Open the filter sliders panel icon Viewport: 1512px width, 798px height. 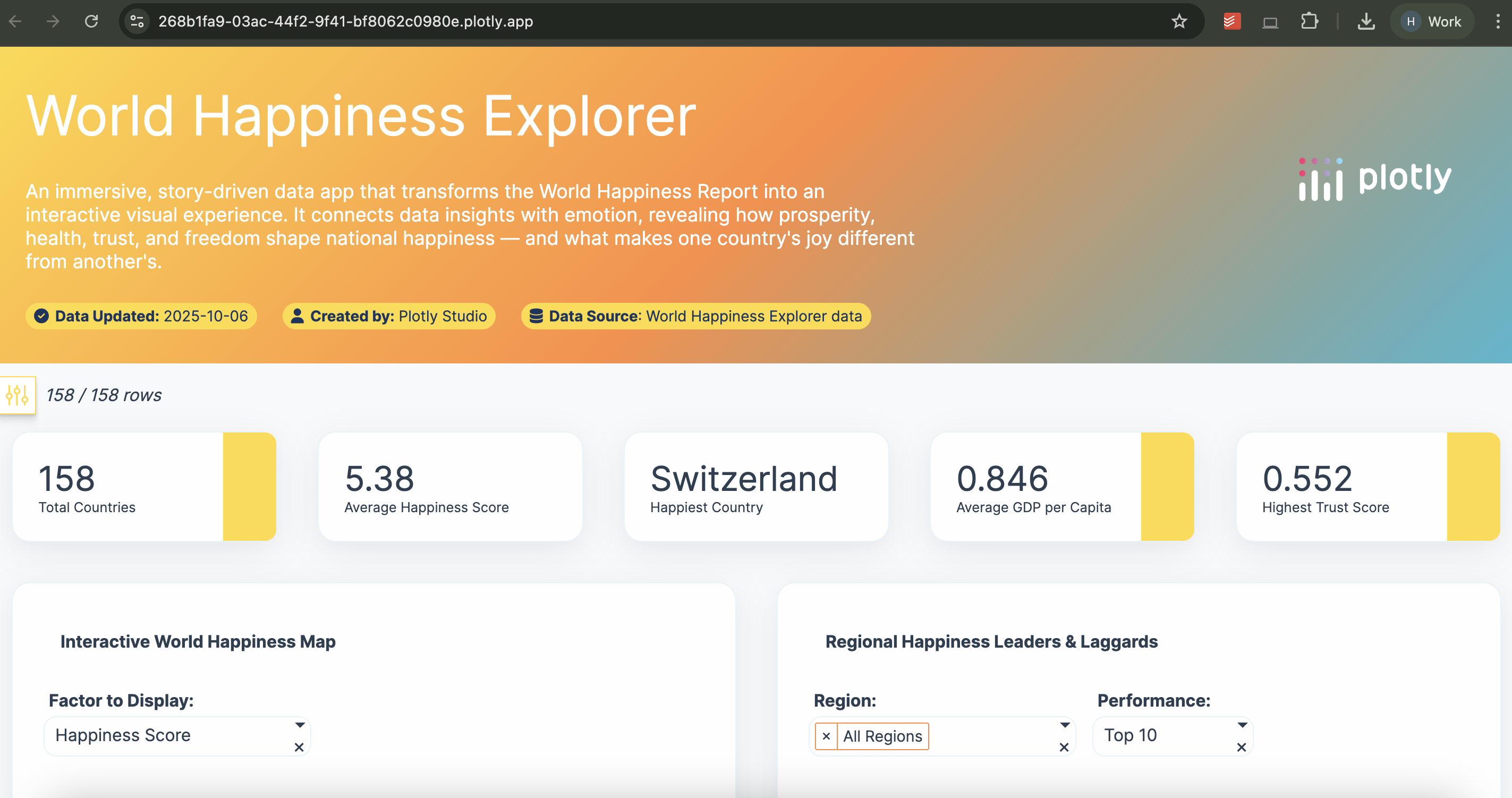(17, 395)
